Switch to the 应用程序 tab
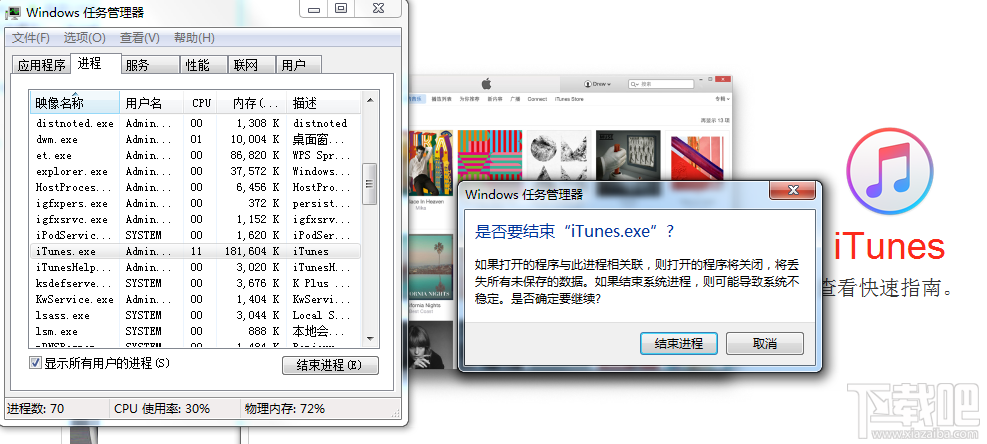The width and height of the screenshot is (987, 444). click(x=42, y=65)
